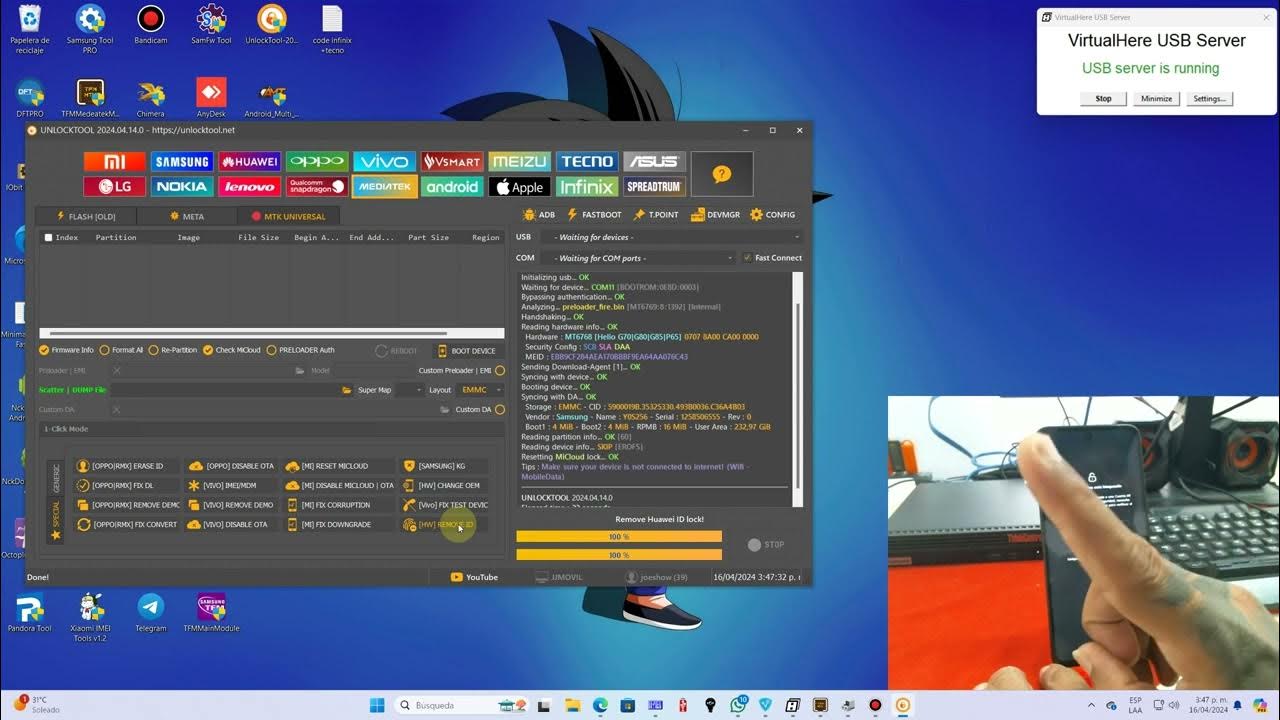The width and height of the screenshot is (1280, 720).
Task: Open DEVMGR device manager
Action: [716, 215]
